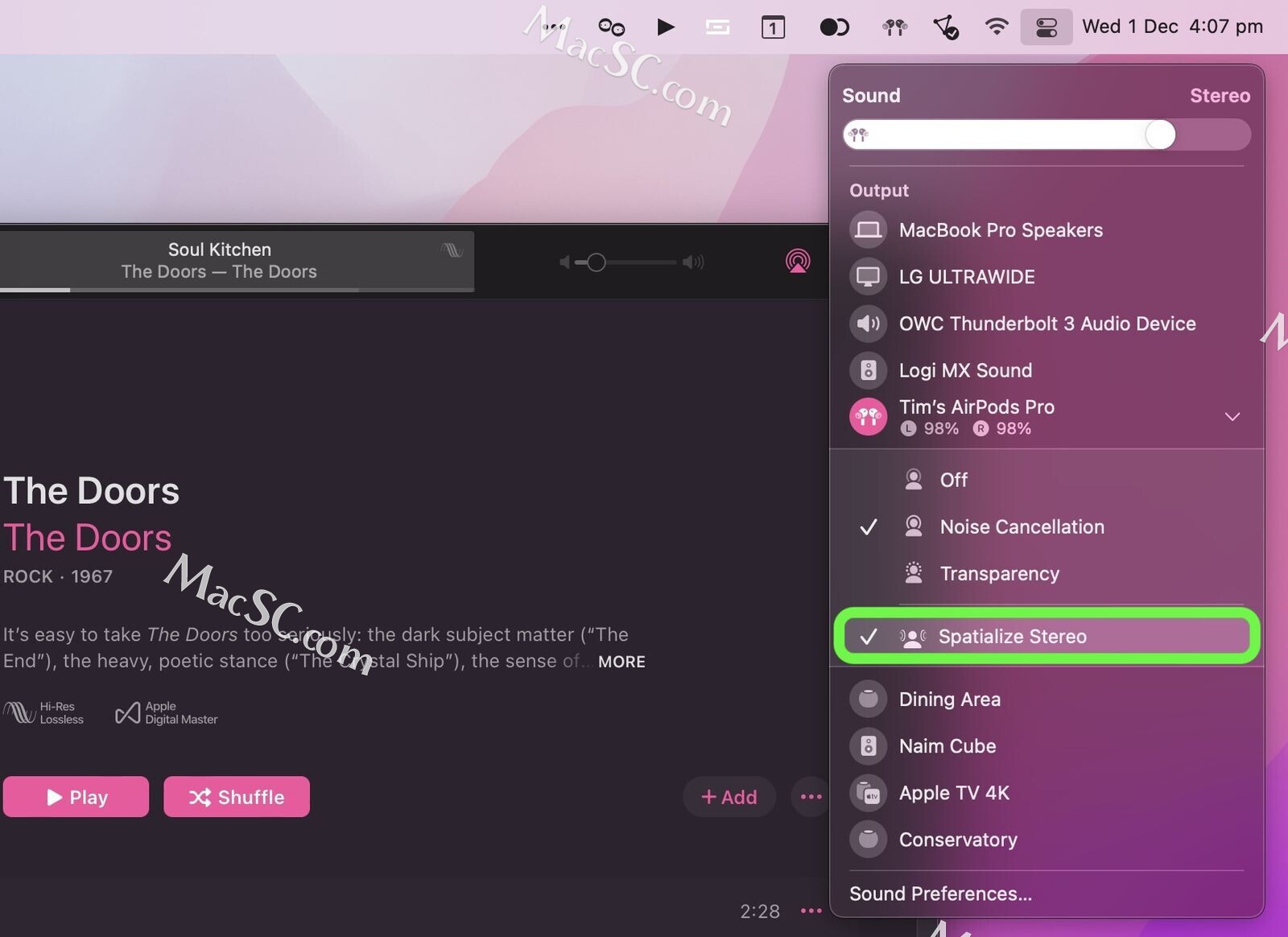
Task: Click the Stereo label in Sound panel
Action: click(x=1220, y=96)
